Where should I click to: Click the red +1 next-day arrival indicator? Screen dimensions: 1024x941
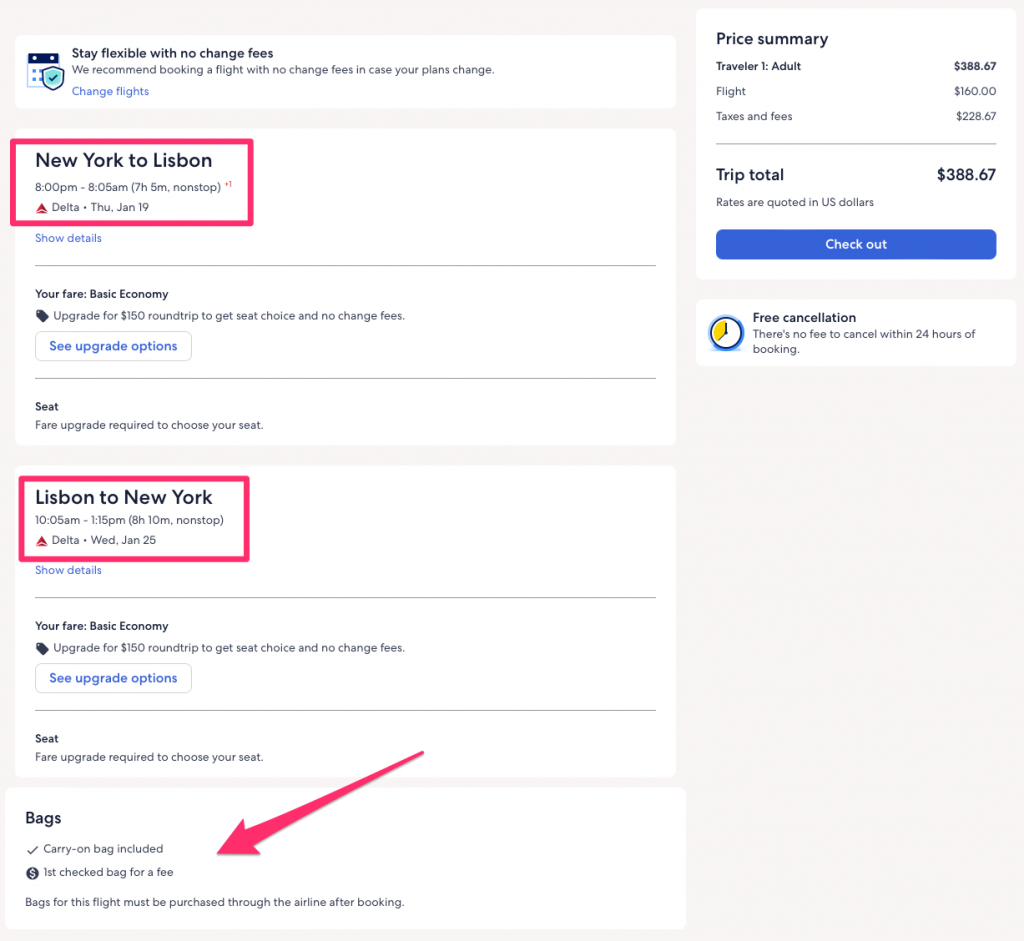click(228, 185)
